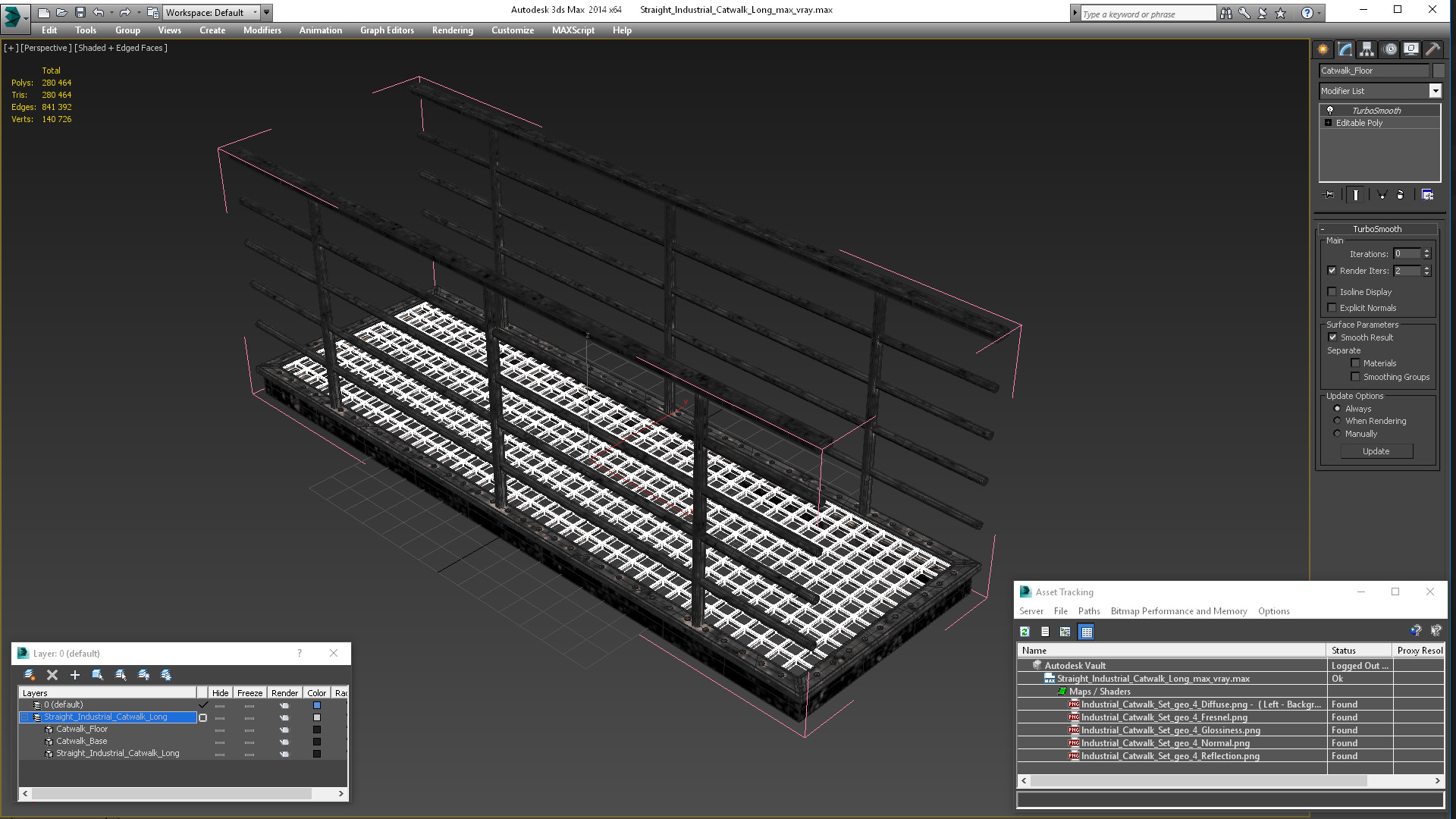This screenshot has height=819, width=1456.
Task: Click Delete layer X icon
Action: tap(52, 675)
